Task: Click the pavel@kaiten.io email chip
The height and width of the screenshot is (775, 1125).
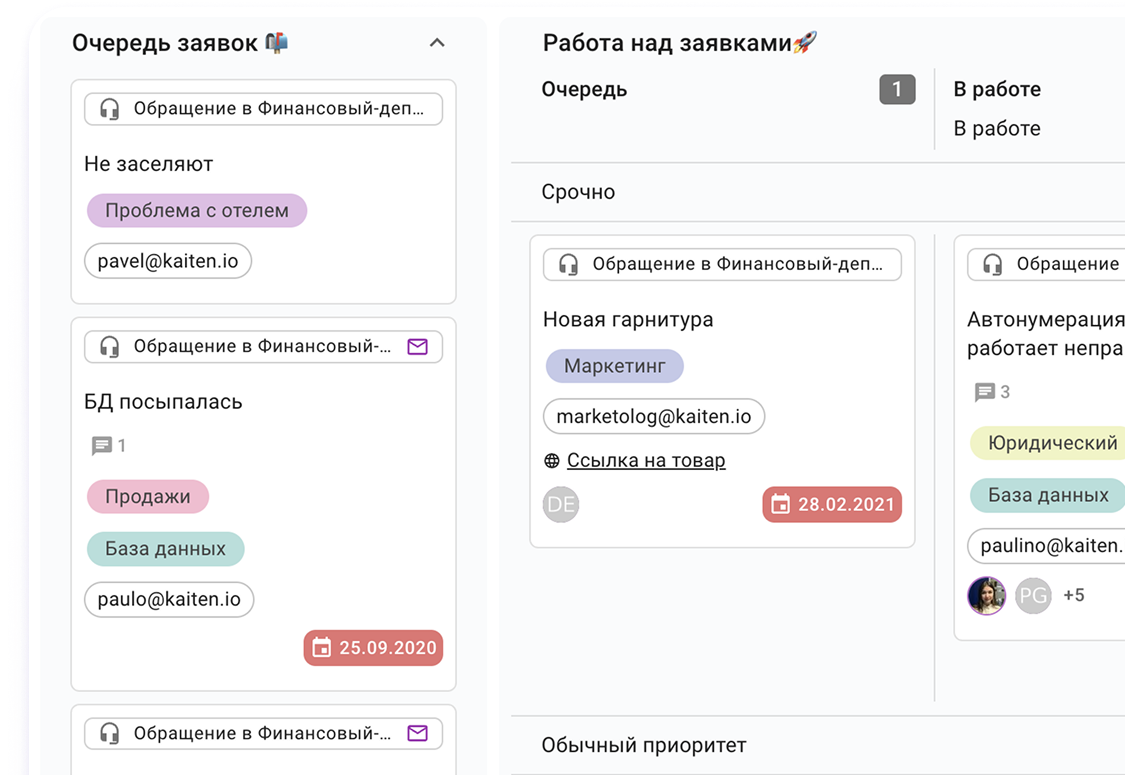Action: [168, 262]
